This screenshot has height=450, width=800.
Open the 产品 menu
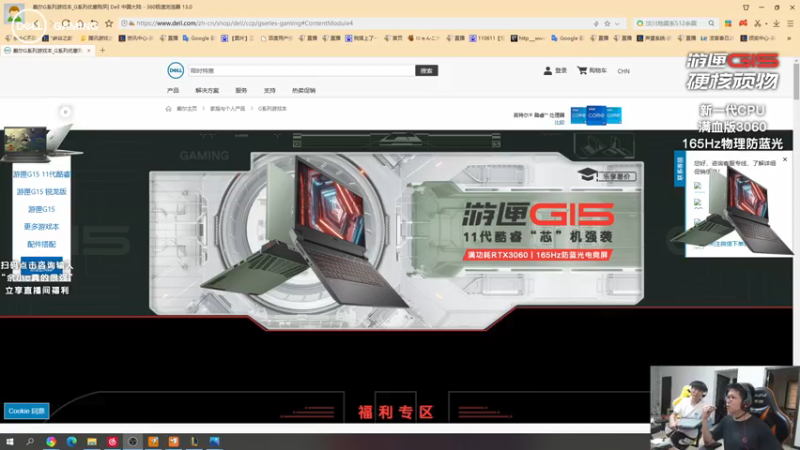pos(173,90)
